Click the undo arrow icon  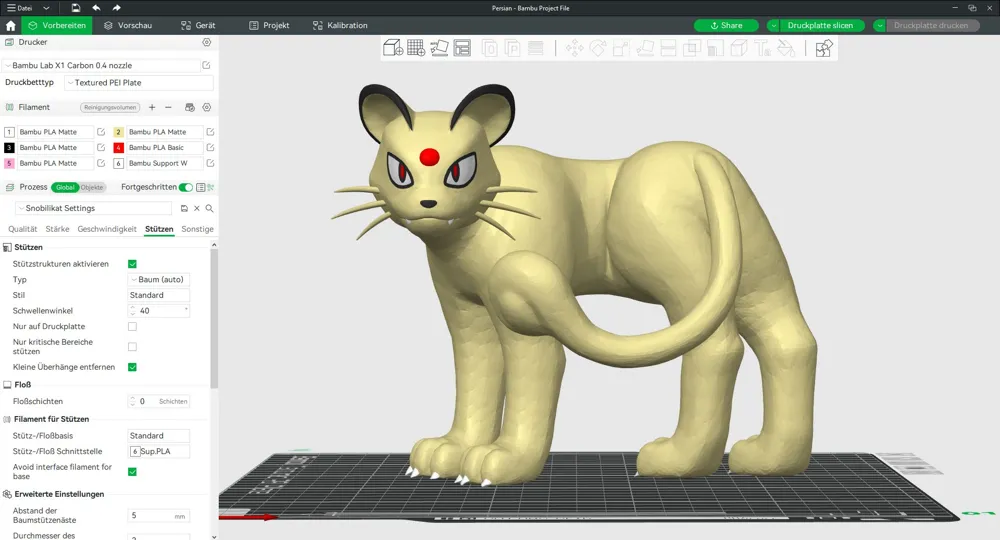click(x=96, y=8)
